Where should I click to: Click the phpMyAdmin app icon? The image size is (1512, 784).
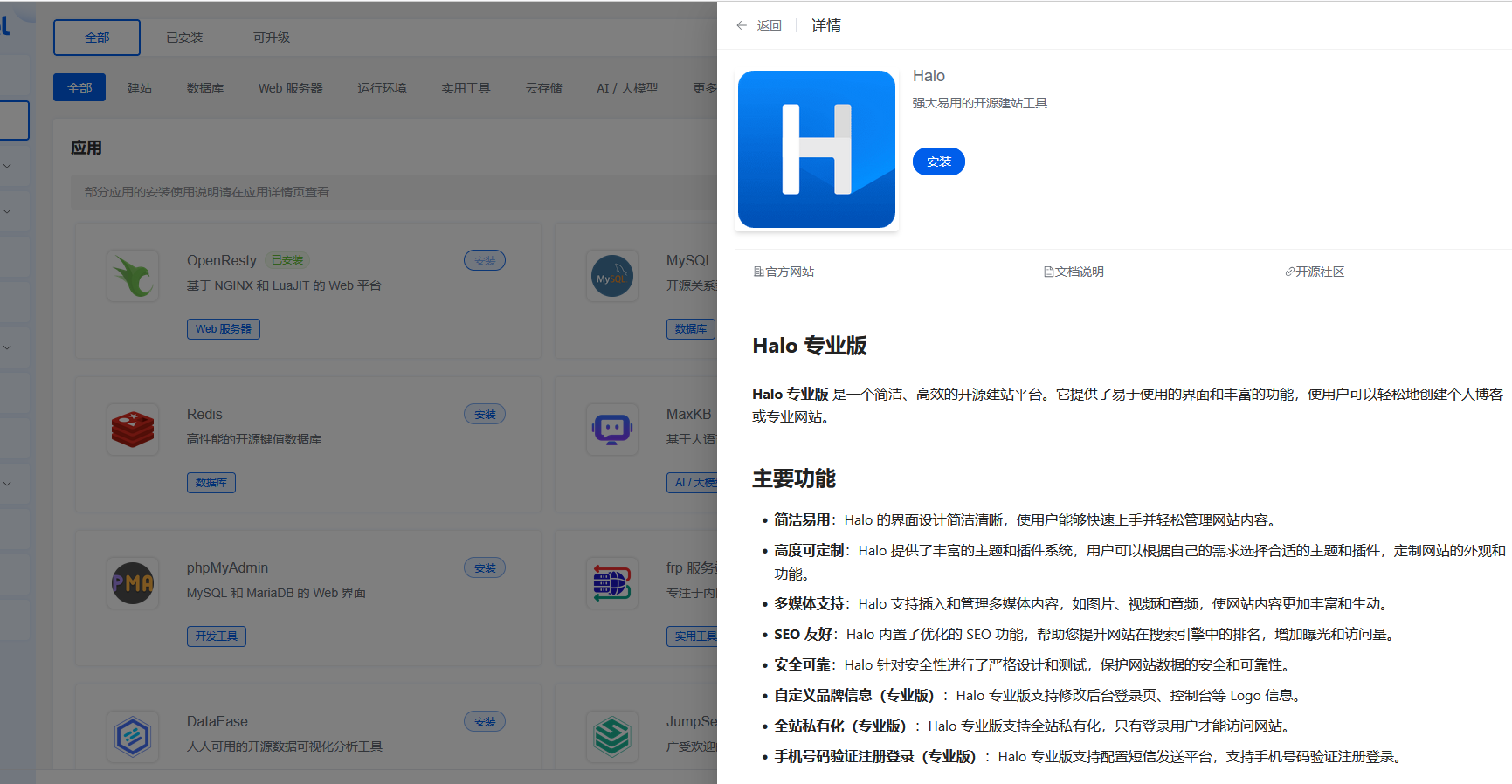click(133, 582)
